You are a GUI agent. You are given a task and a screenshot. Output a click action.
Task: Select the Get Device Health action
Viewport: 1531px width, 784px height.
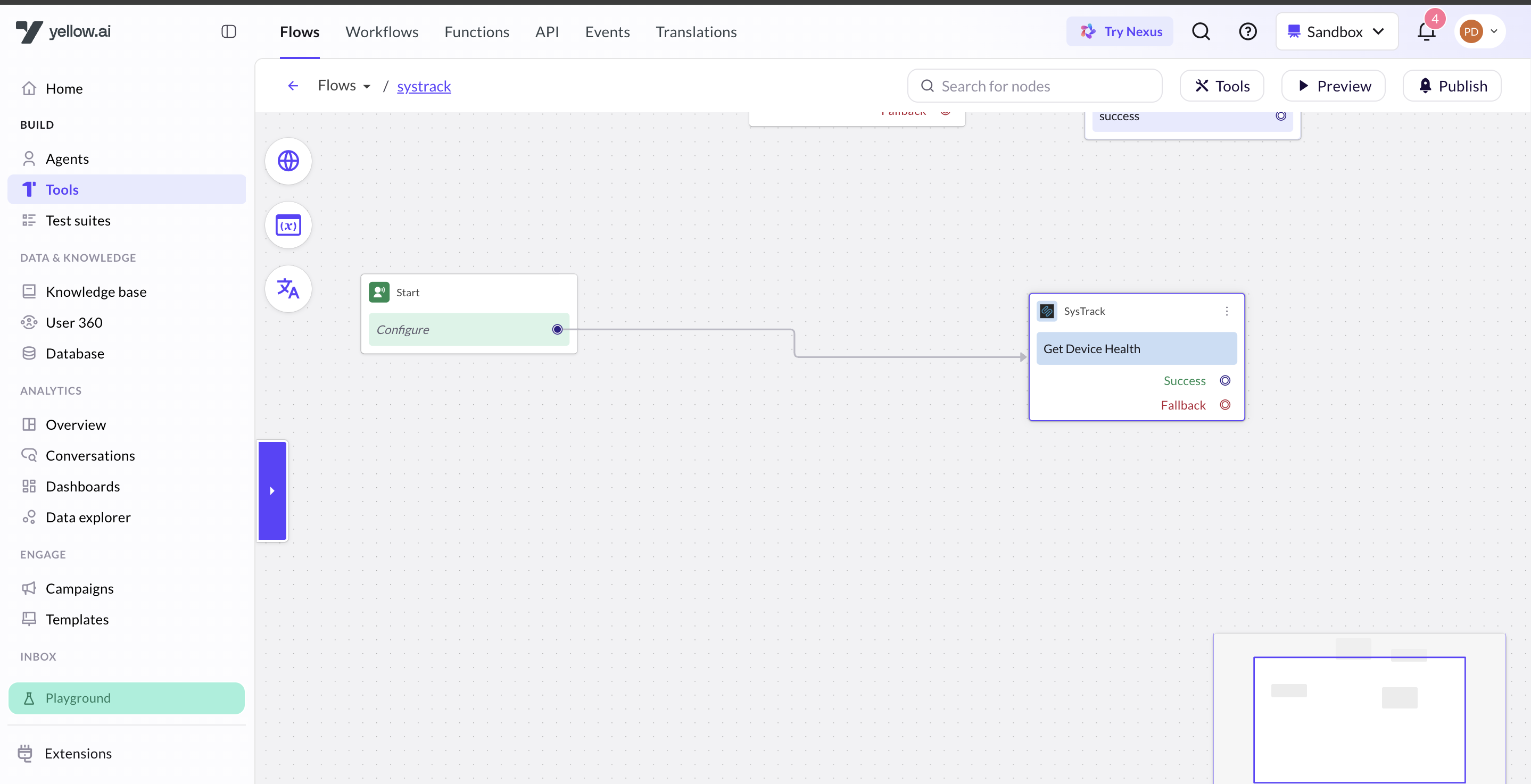point(1136,348)
